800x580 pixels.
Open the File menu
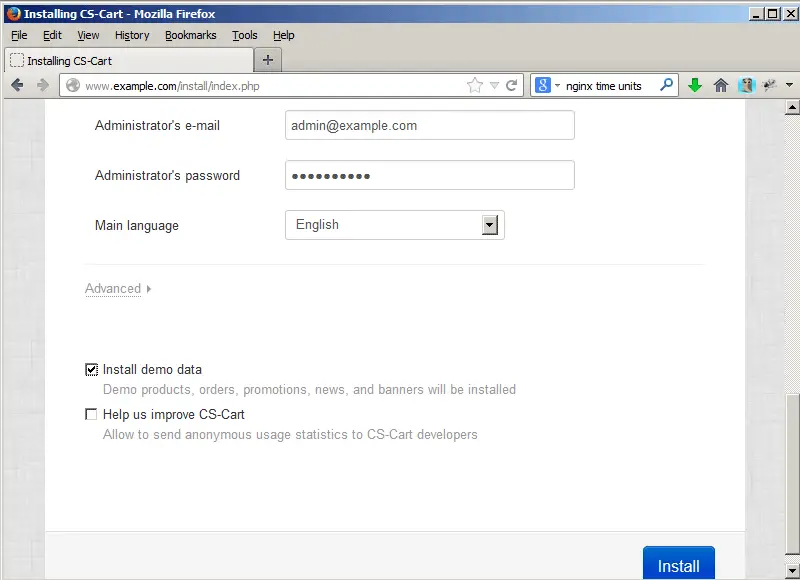(x=19, y=35)
